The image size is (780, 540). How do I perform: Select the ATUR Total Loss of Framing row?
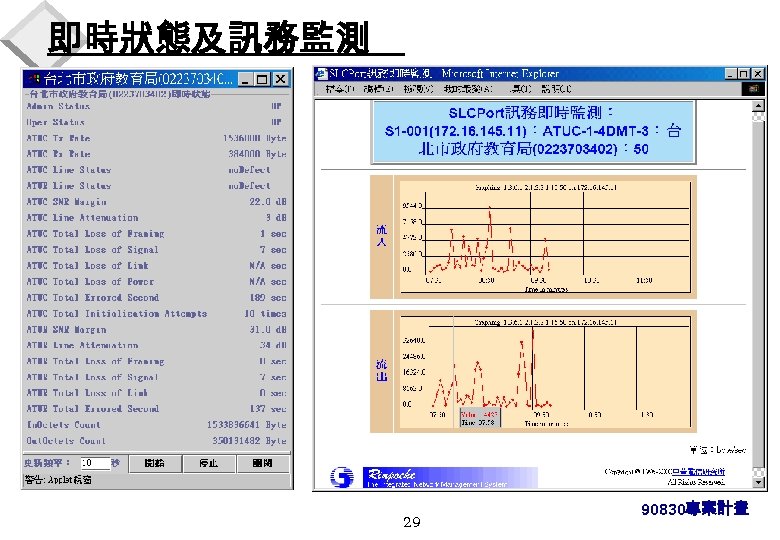pyautogui.click(x=156, y=361)
